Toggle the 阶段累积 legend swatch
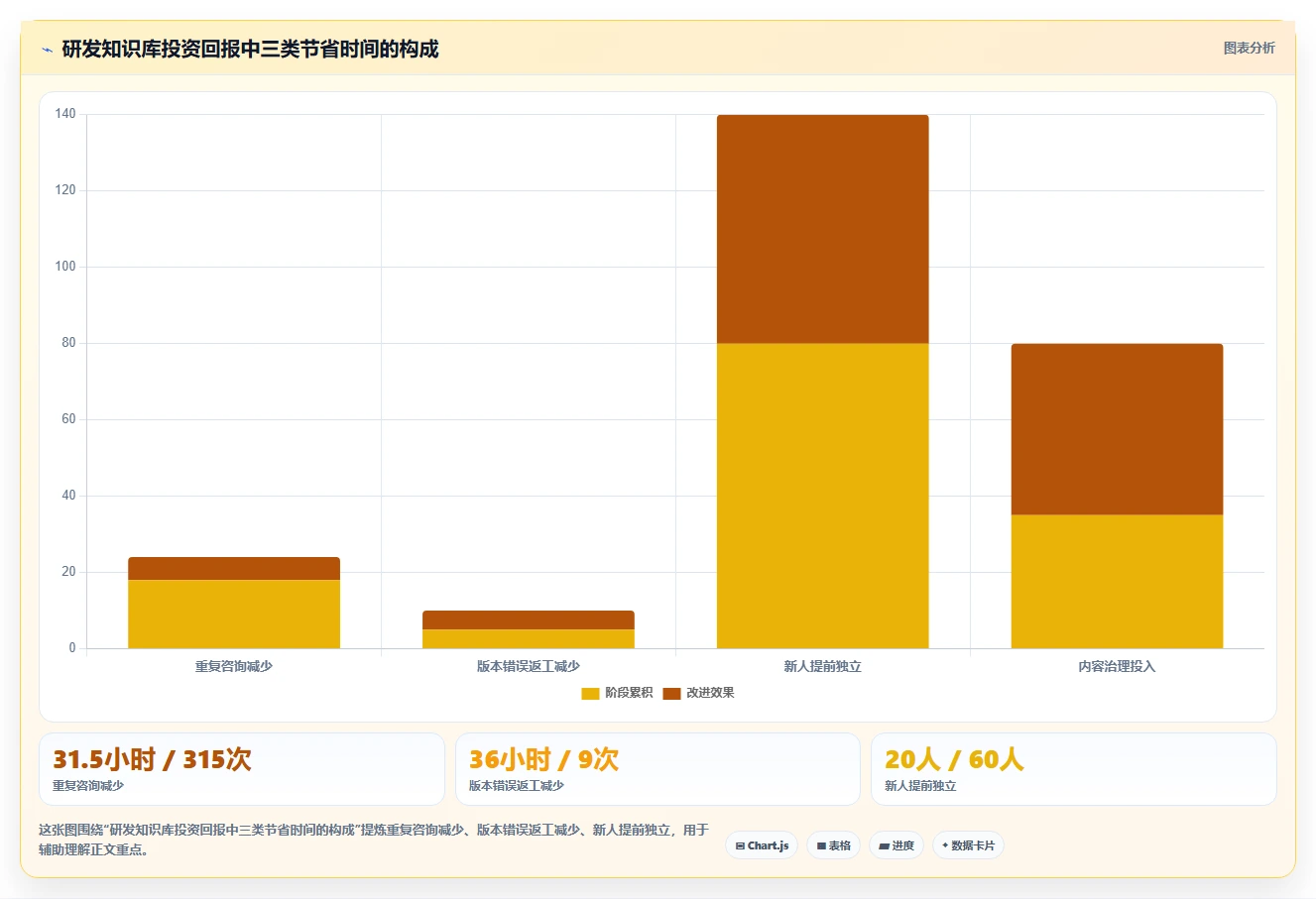The width and height of the screenshot is (1316, 899). (x=590, y=693)
